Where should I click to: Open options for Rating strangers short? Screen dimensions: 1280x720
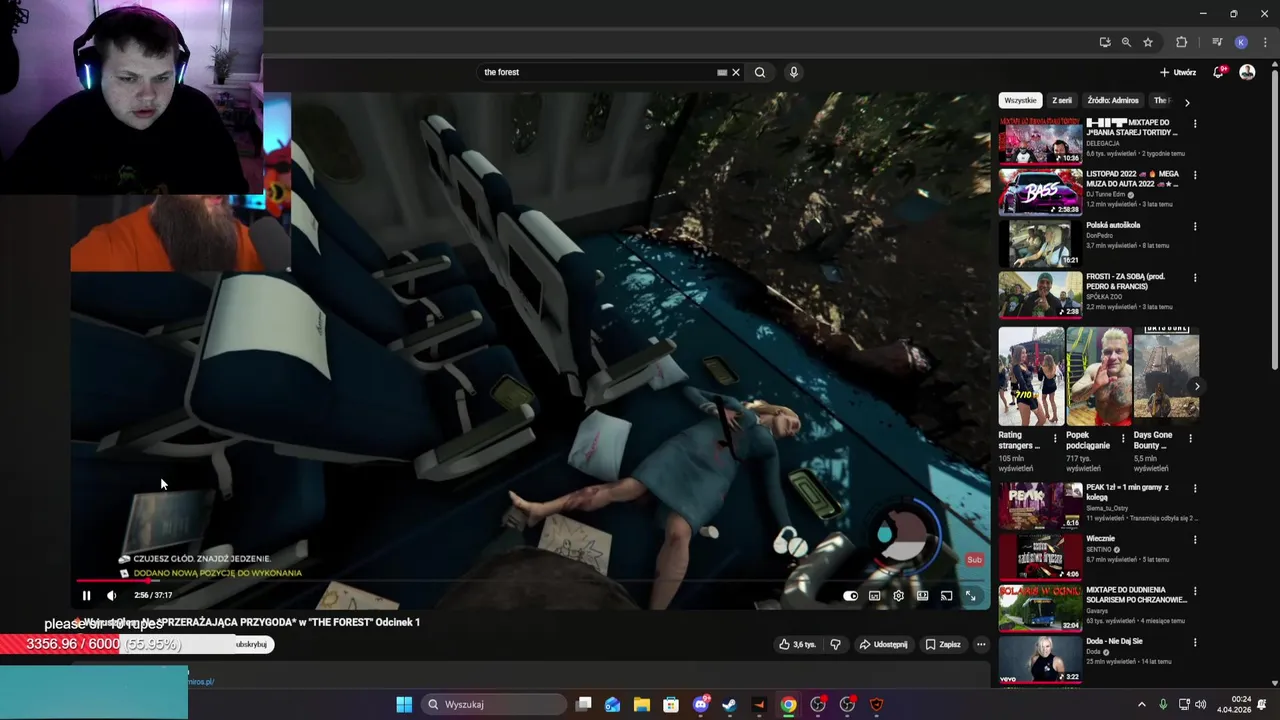1054,438
